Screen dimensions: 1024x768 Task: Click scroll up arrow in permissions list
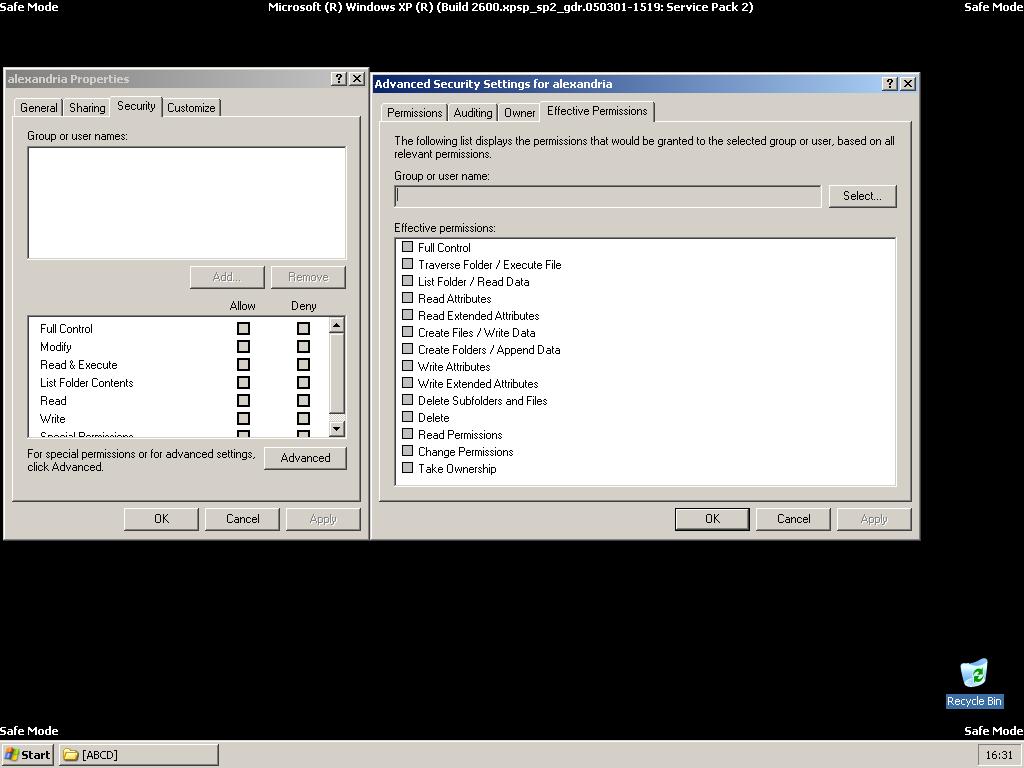tap(336, 325)
